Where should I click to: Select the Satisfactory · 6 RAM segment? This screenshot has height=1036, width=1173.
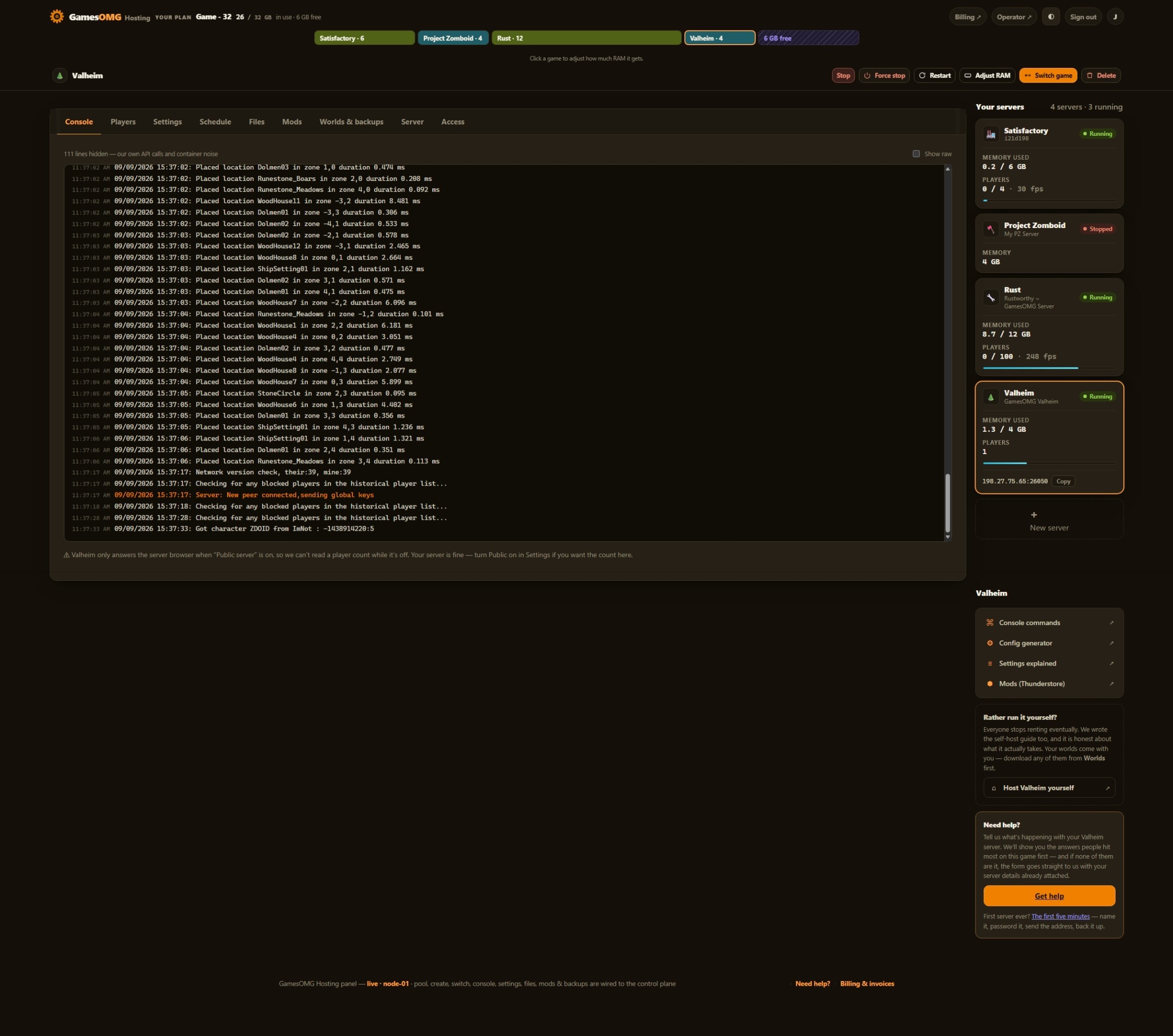[364, 38]
